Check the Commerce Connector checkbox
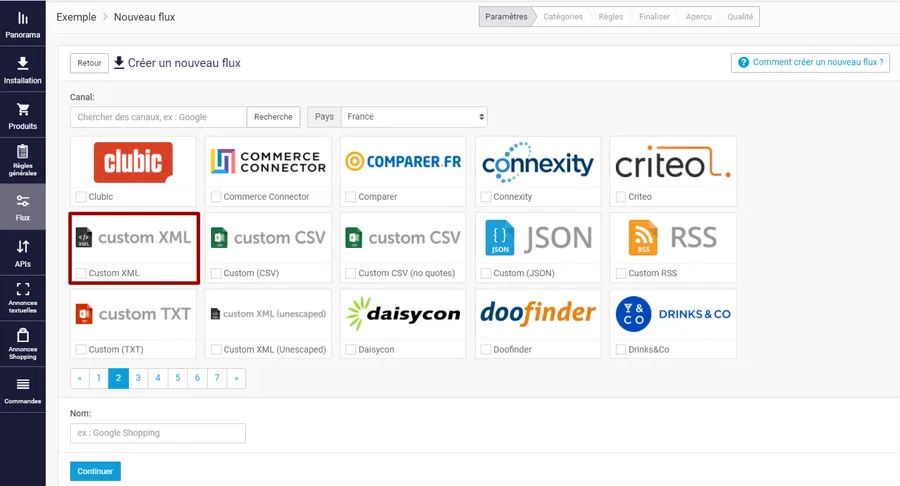Screen dimensions: 900x486 pos(216,197)
